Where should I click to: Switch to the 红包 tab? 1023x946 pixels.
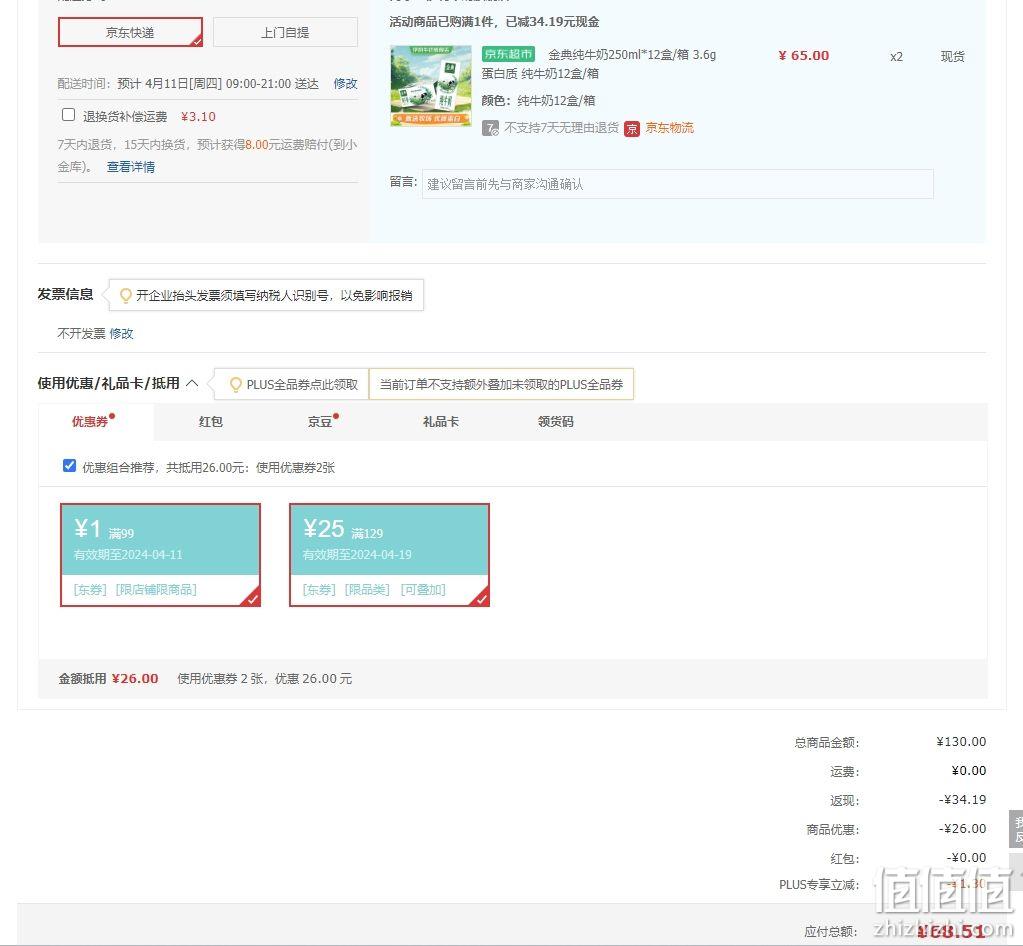[211, 421]
